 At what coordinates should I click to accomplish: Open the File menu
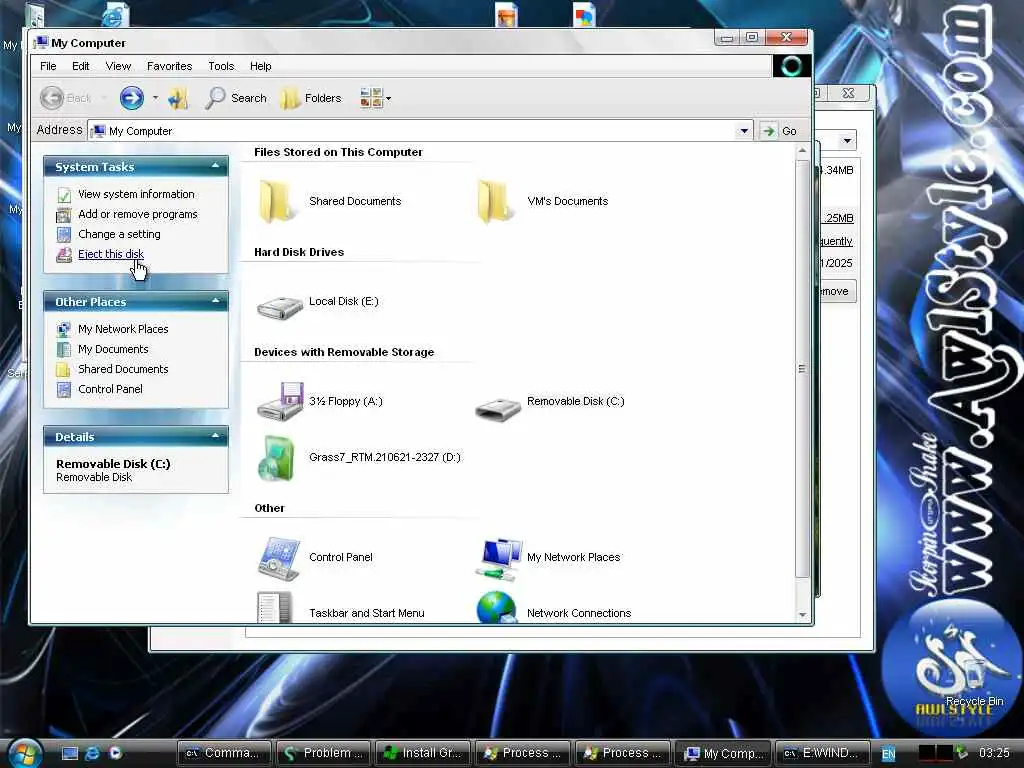click(x=48, y=66)
